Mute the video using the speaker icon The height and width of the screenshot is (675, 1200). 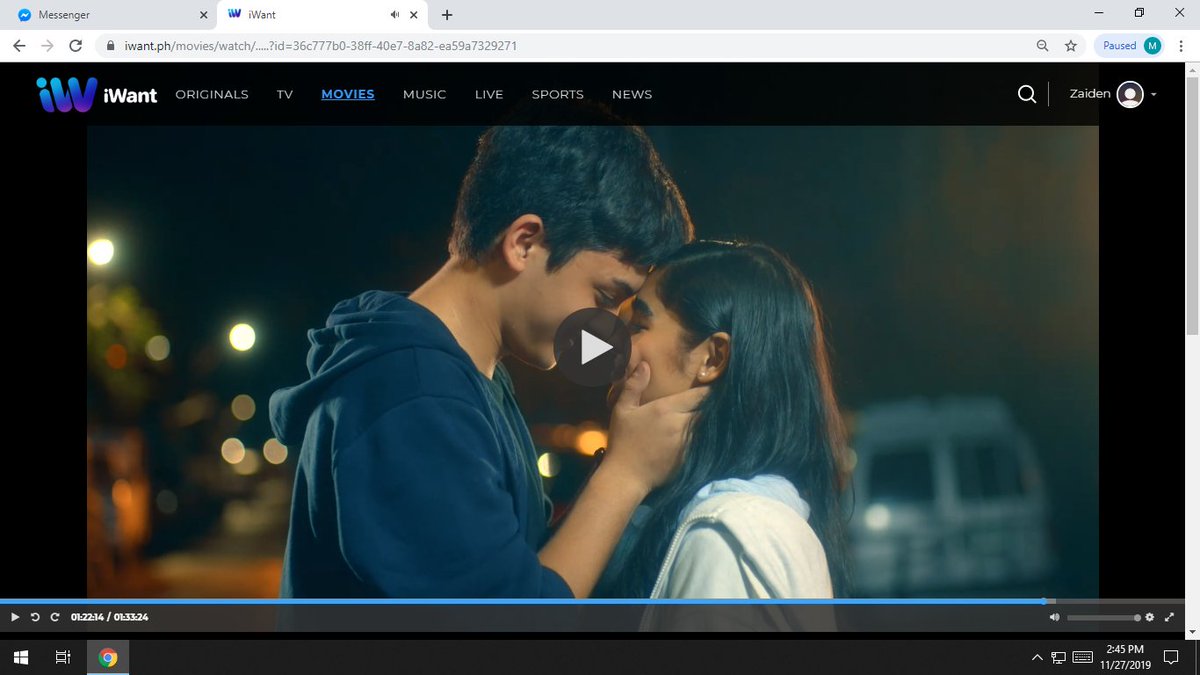coord(1054,617)
